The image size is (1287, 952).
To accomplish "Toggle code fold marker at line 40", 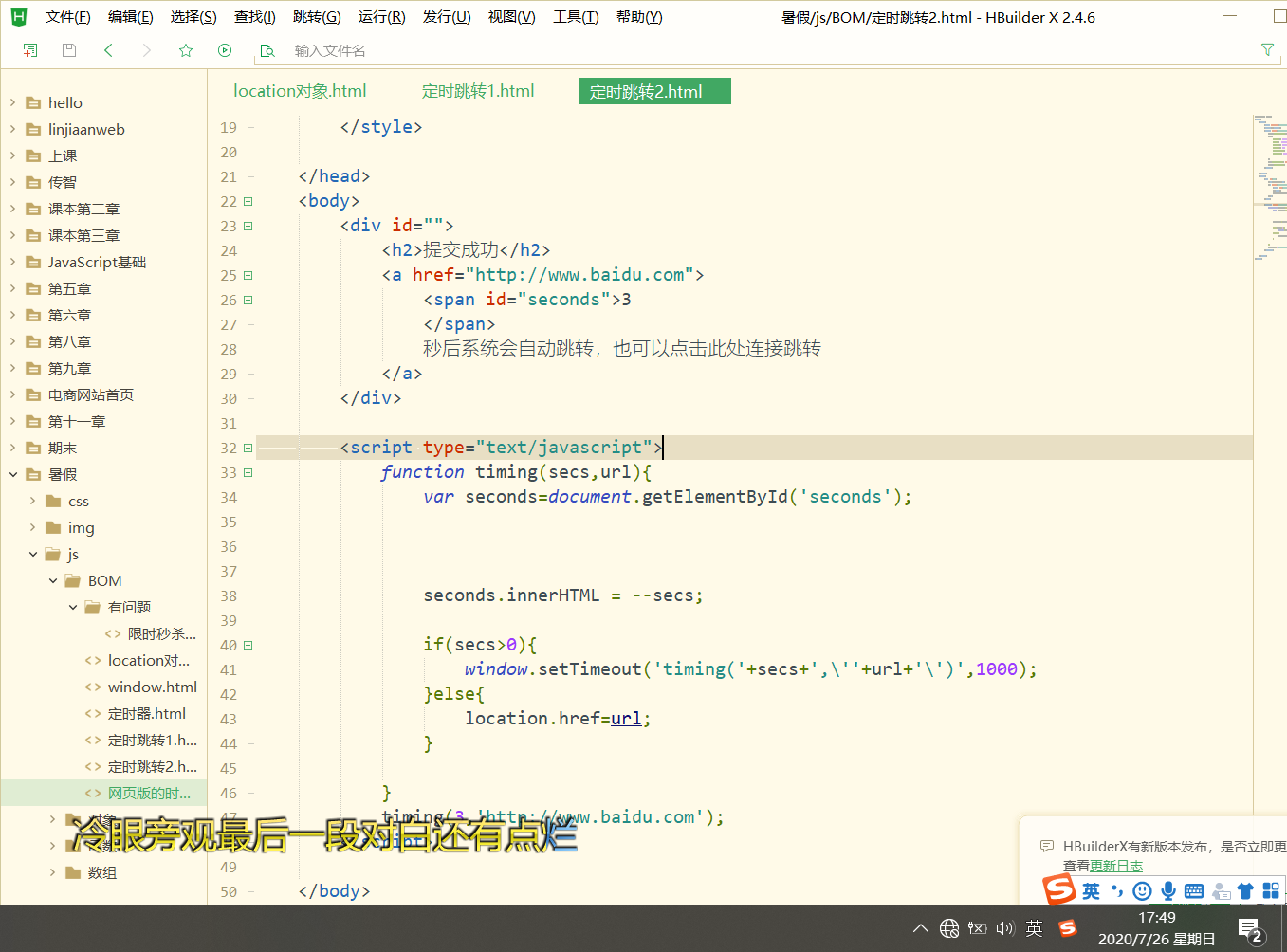I will click(248, 645).
